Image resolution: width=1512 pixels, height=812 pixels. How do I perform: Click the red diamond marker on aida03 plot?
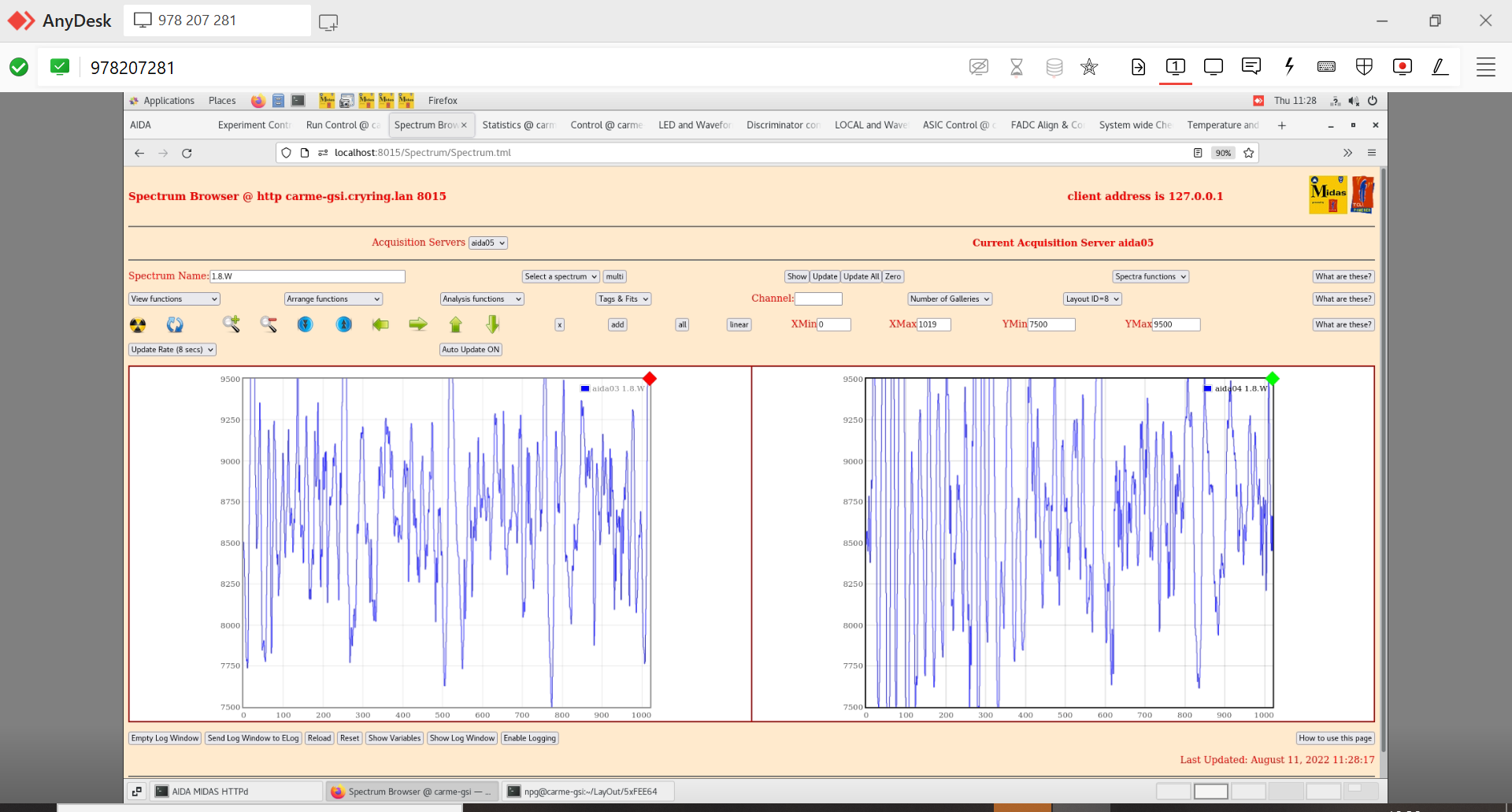[x=650, y=379]
